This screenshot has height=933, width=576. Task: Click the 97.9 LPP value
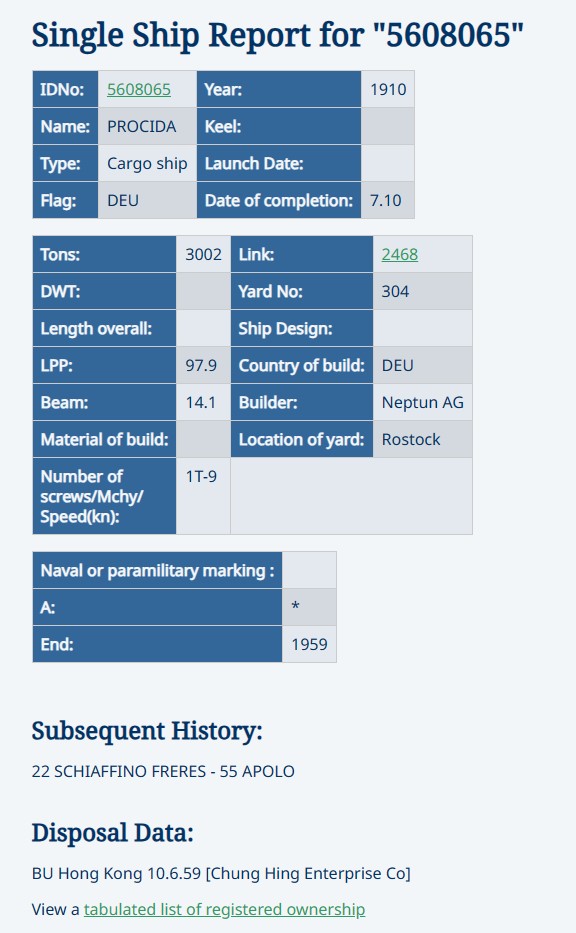pos(203,365)
